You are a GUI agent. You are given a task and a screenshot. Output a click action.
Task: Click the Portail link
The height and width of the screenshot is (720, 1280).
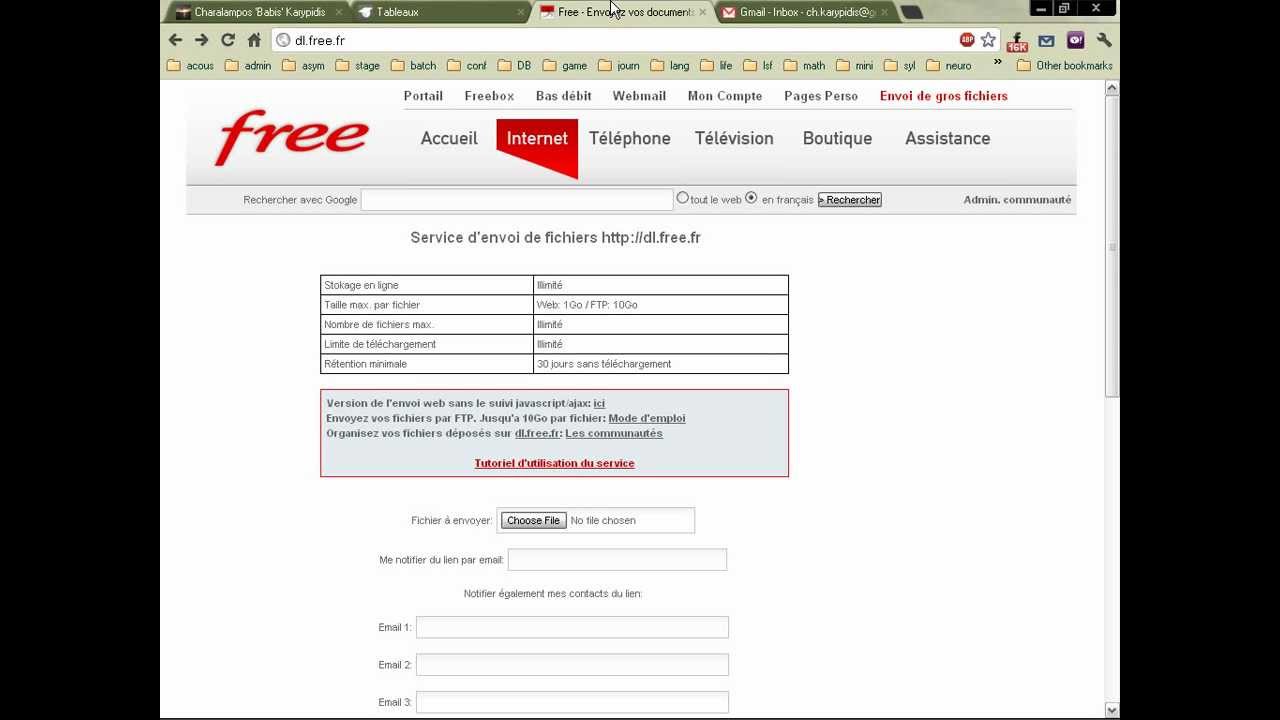423,96
